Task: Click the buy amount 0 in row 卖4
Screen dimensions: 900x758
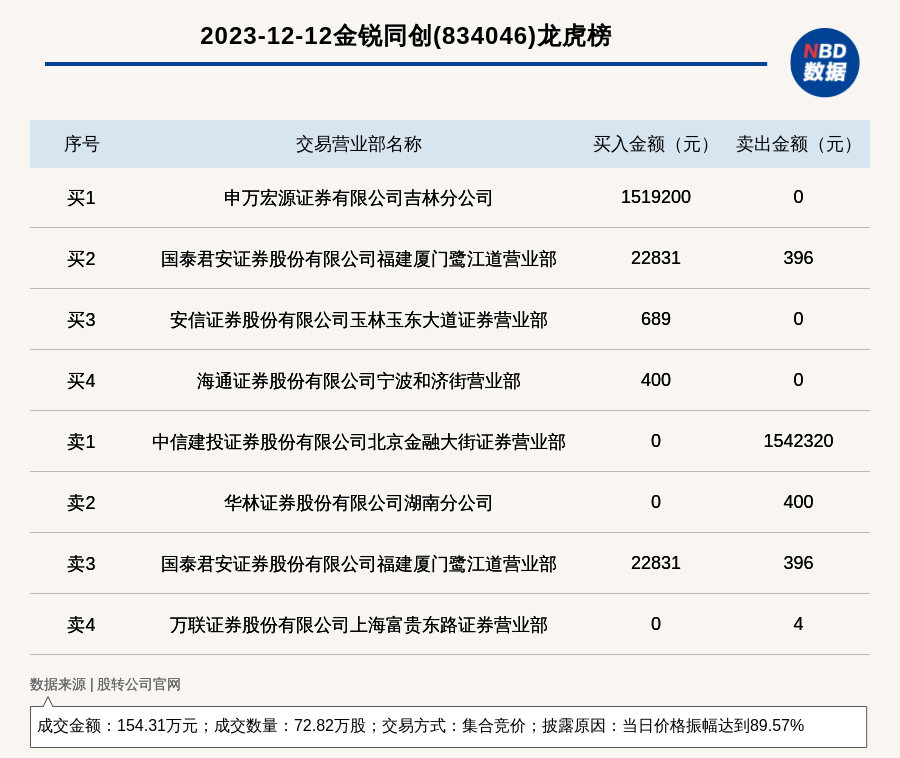Action: pos(655,624)
